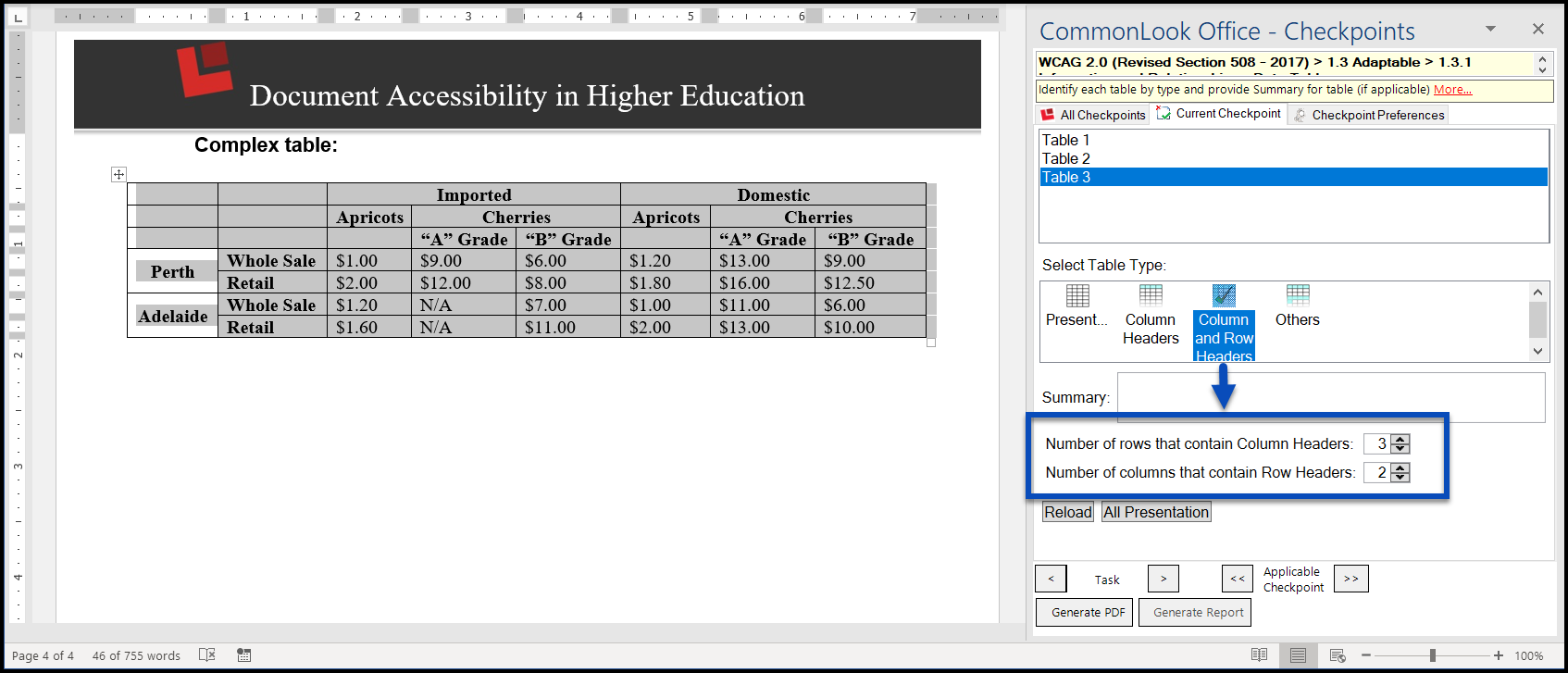Go to next task button
This screenshot has width=1568, height=673.
tap(1164, 579)
